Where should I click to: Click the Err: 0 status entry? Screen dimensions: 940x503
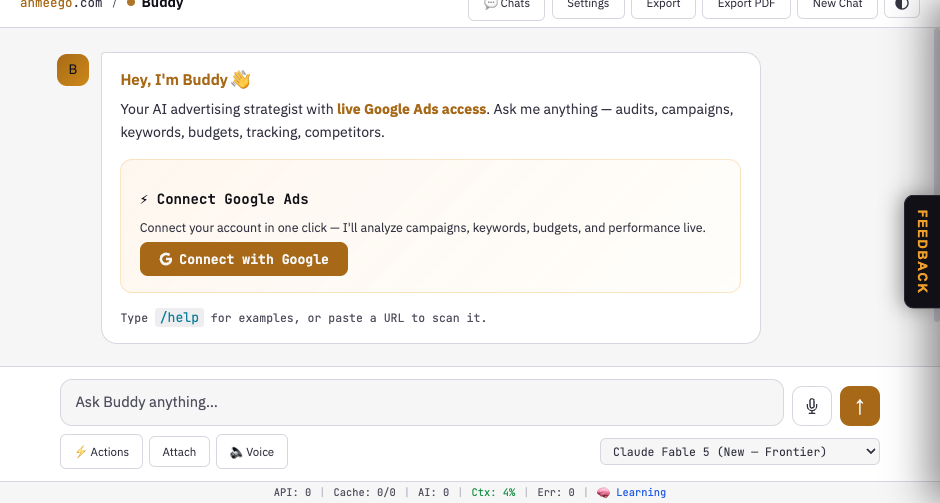(x=556, y=492)
